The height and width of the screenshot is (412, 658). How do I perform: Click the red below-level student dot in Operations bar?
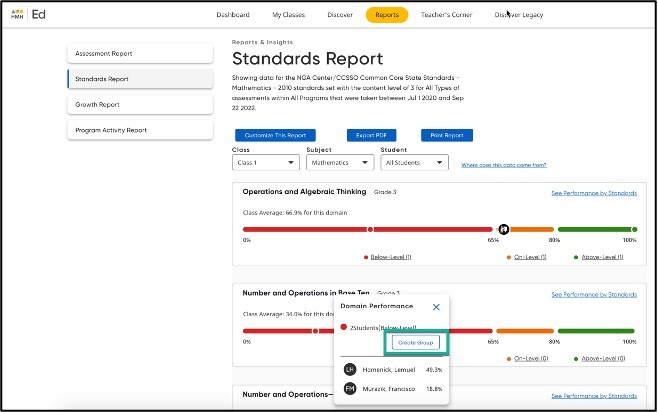[370, 229]
